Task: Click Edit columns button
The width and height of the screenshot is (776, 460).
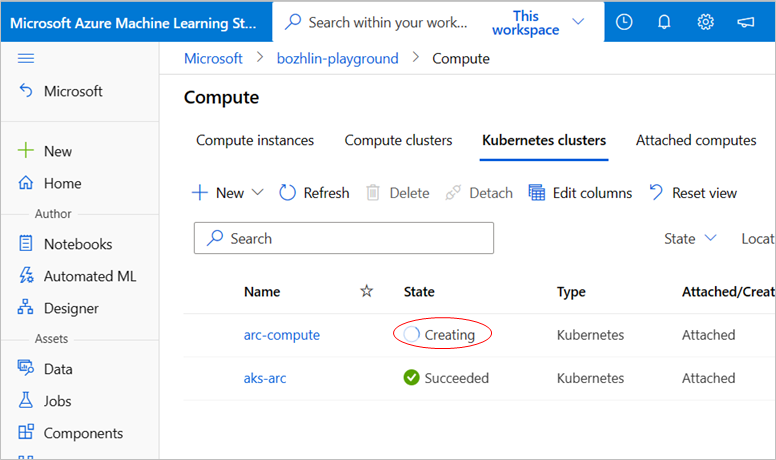Action: (580, 193)
